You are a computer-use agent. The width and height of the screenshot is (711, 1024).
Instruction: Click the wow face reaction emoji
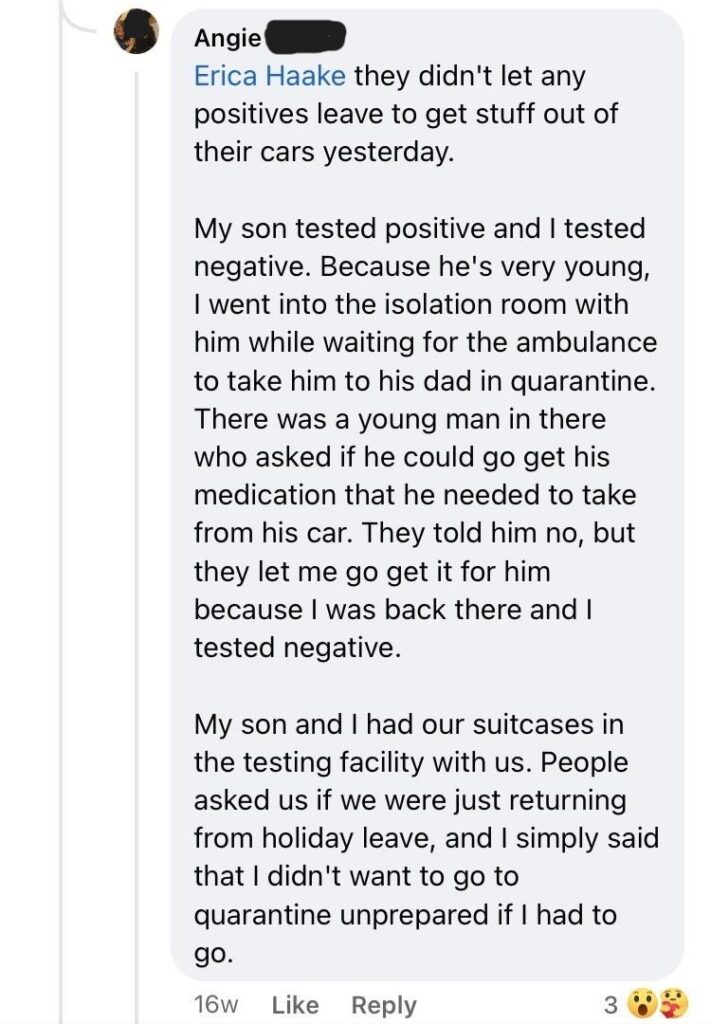[x=642, y=1004]
